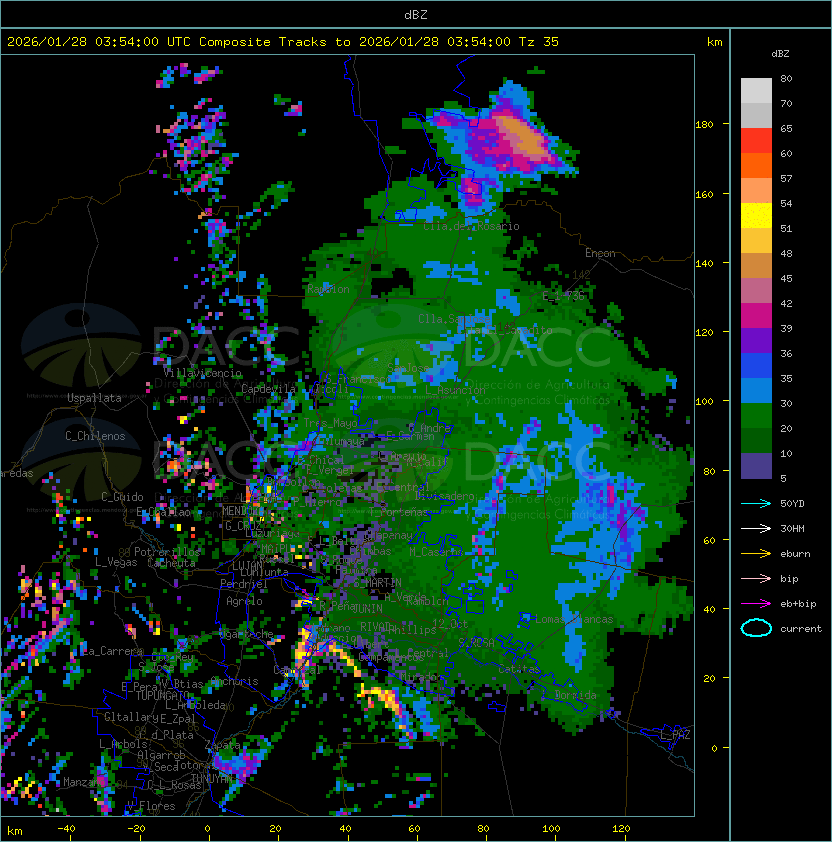
Task: Click the 'Cacheuta' map label
Action: [x=171, y=563]
